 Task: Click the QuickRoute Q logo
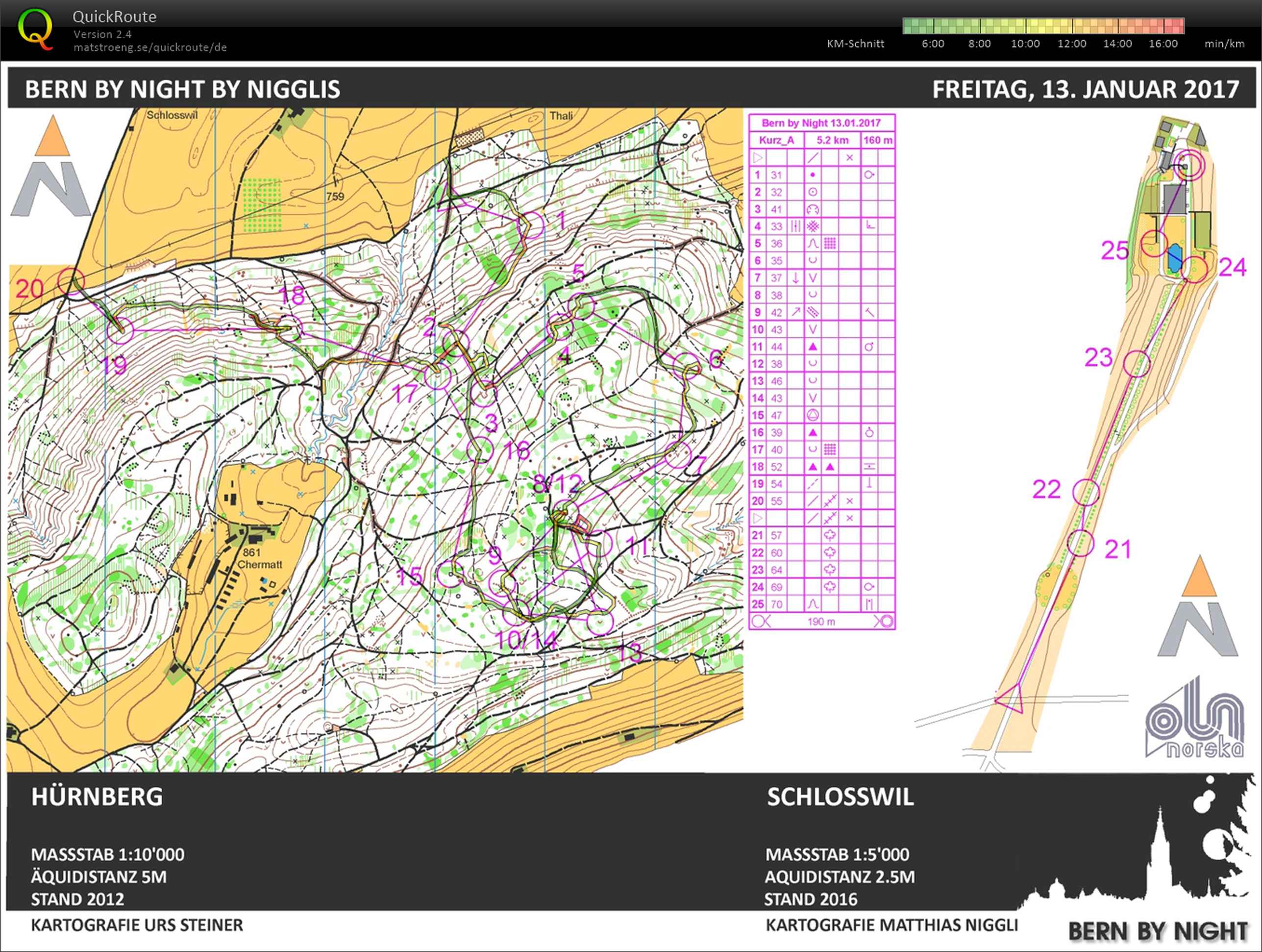35,30
